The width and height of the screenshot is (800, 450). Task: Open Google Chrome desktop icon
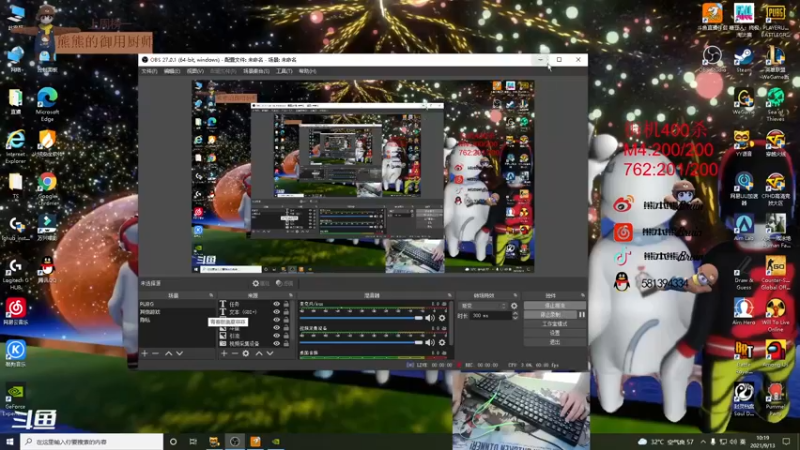[x=47, y=189]
